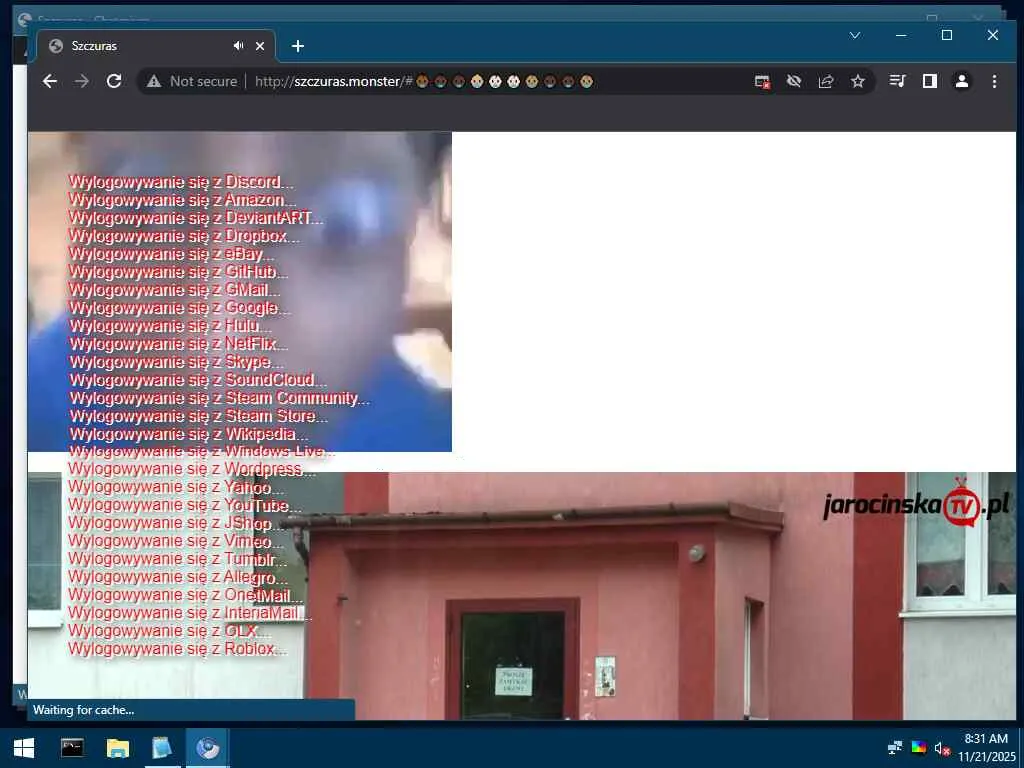Viewport: 1024px width, 768px height.
Task: Share this page via share icon
Action: (826, 81)
